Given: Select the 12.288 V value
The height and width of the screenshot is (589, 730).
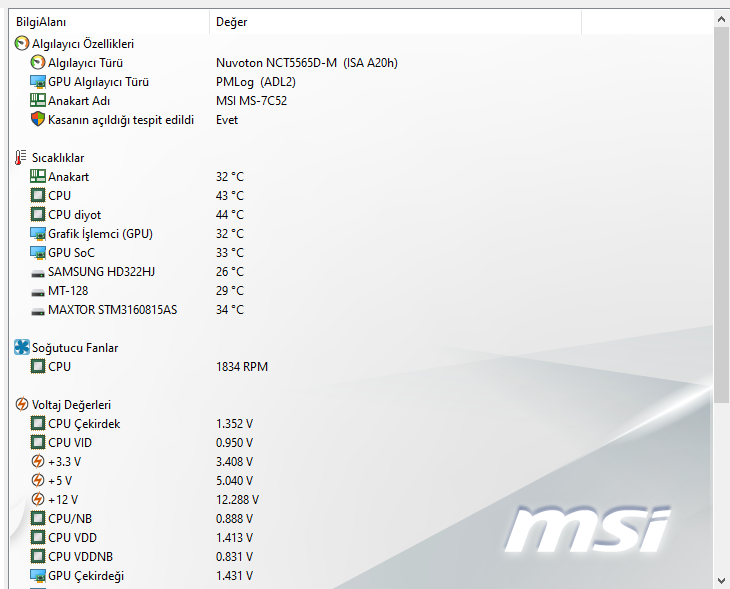Looking at the screenshot, I should [x=237, y=500].
